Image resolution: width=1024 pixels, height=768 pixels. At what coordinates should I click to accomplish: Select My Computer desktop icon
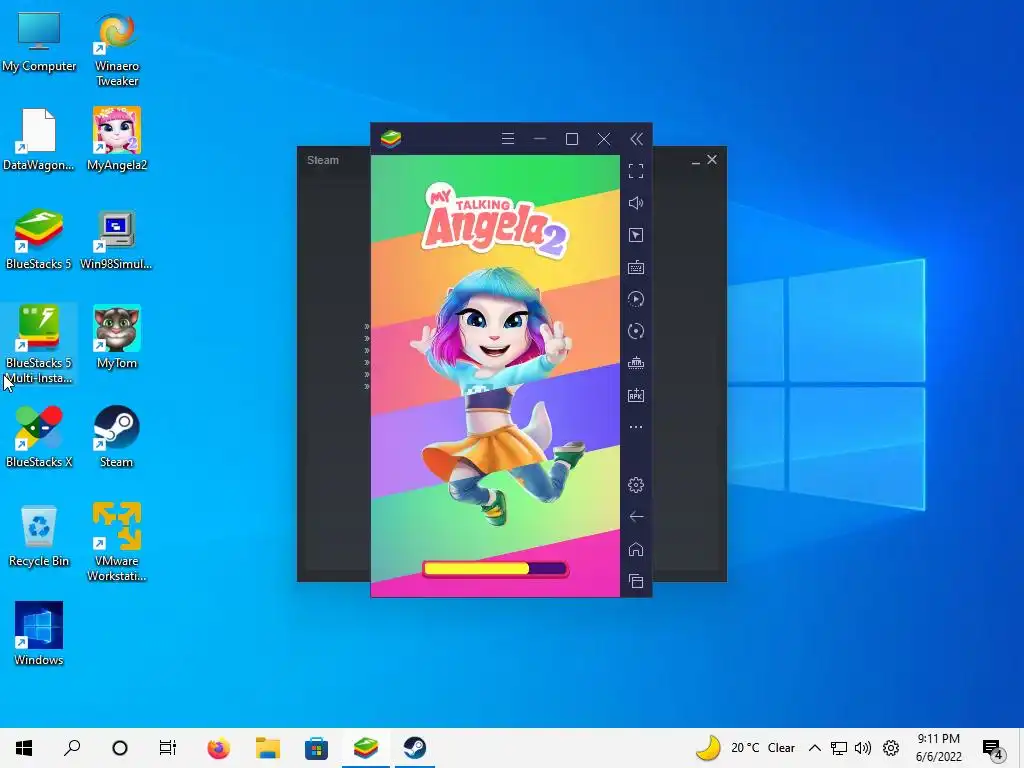39,42
